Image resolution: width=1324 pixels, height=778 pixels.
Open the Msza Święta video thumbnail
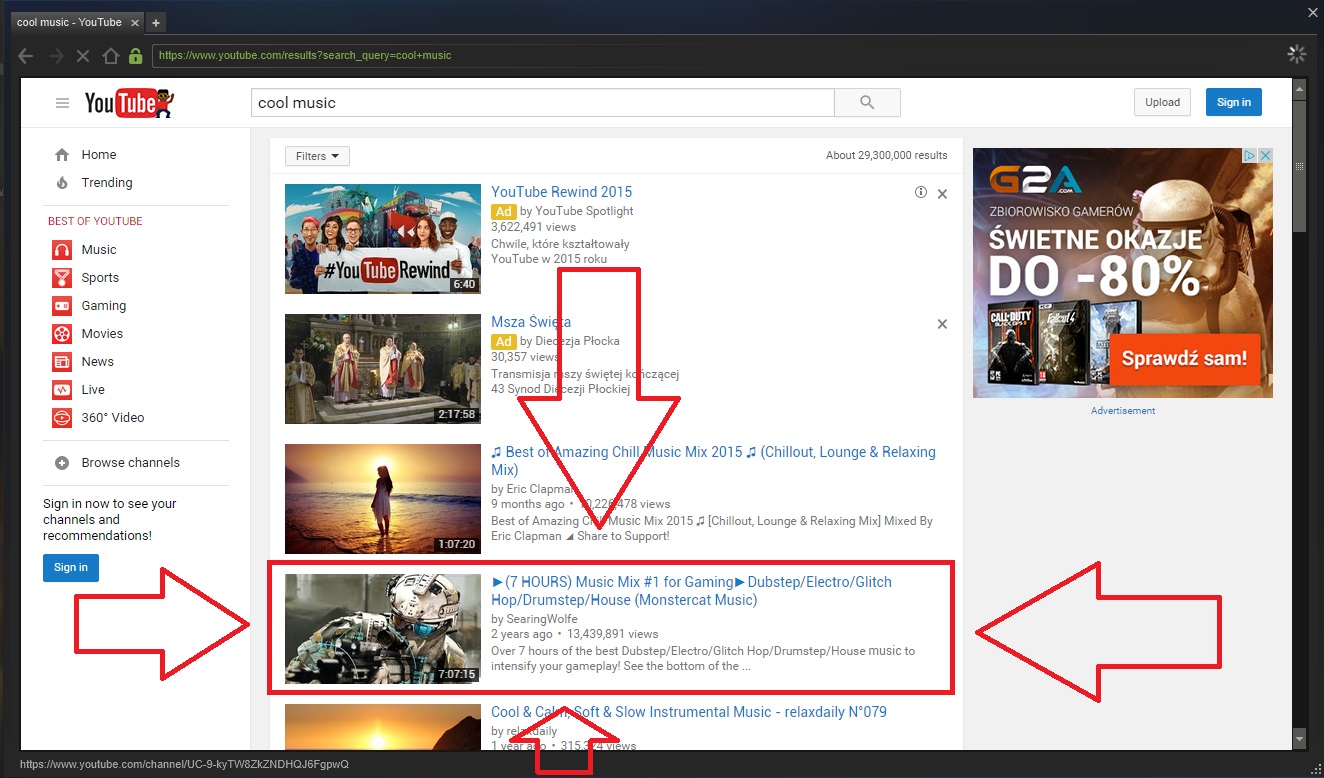pos(383,369)
